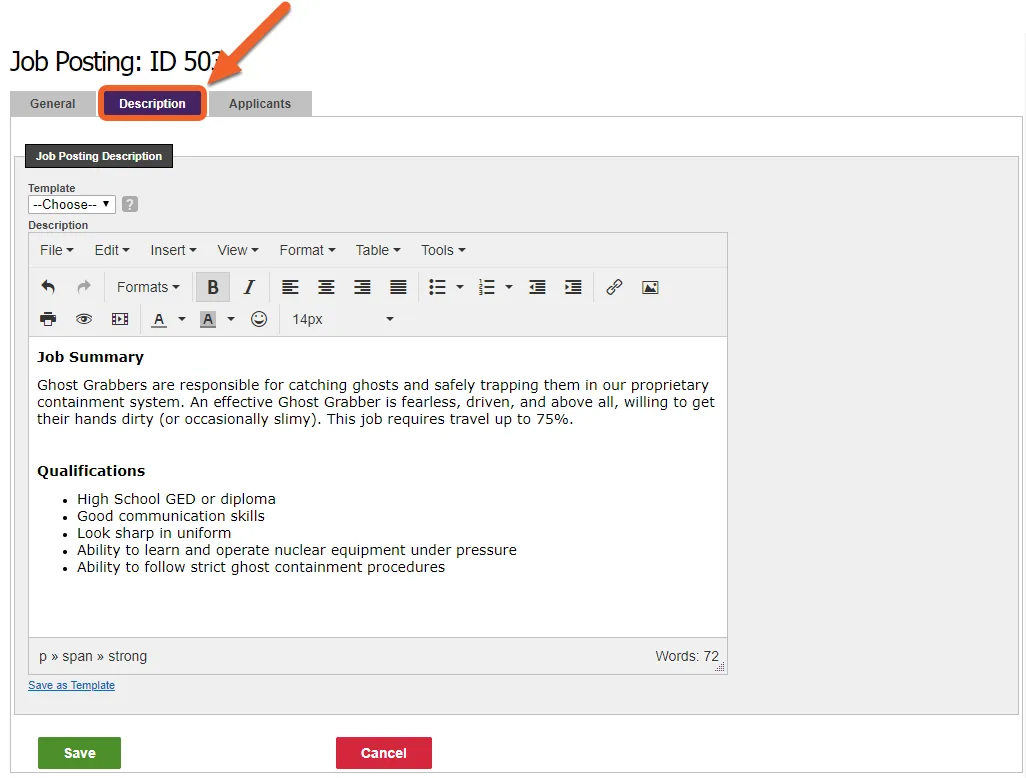The width and height of the screenshot is (1026, 778).
Task: Open the Format menu
Action: click(308, 250)
